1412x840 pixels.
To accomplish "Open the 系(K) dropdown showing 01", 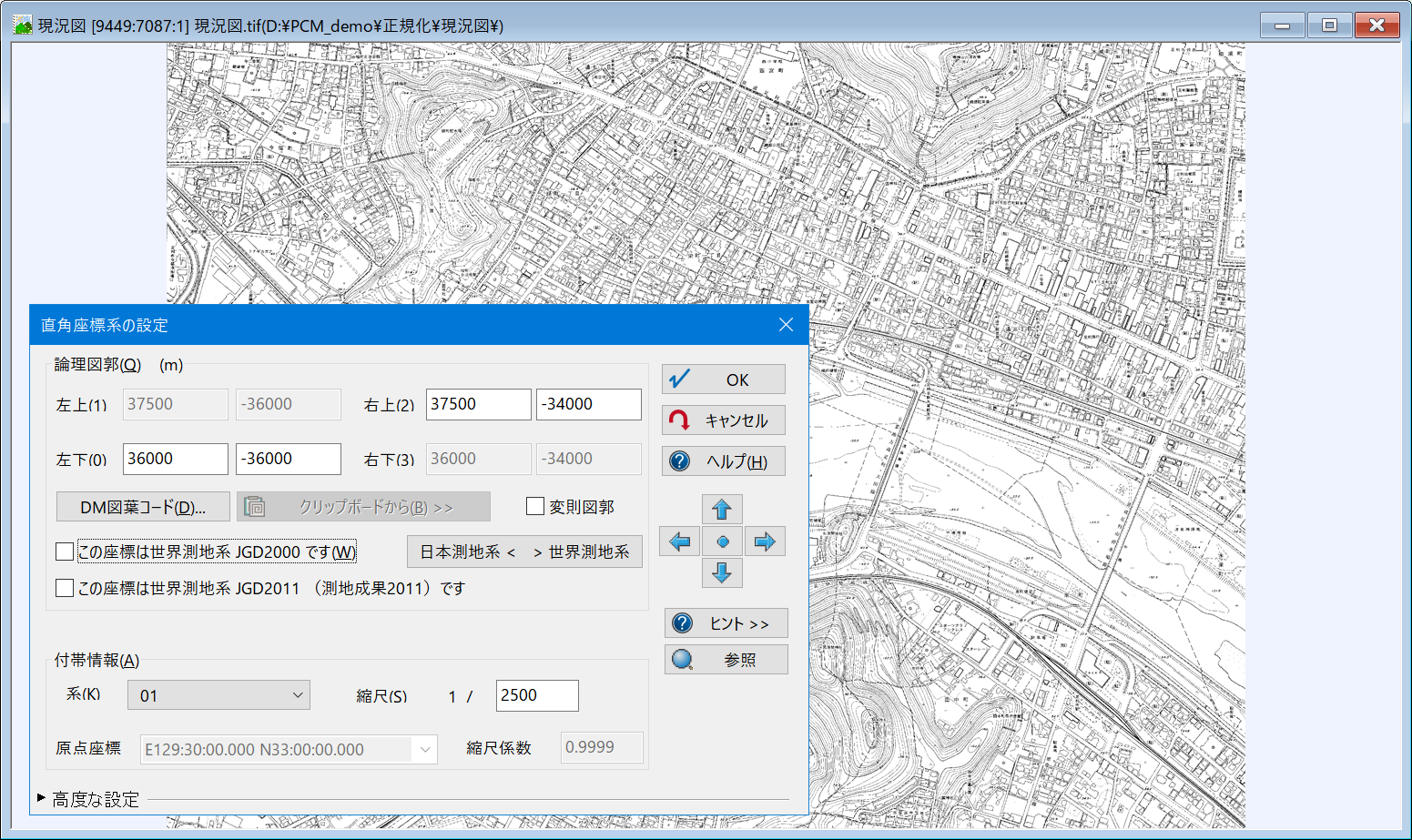I will pos(218,695).
